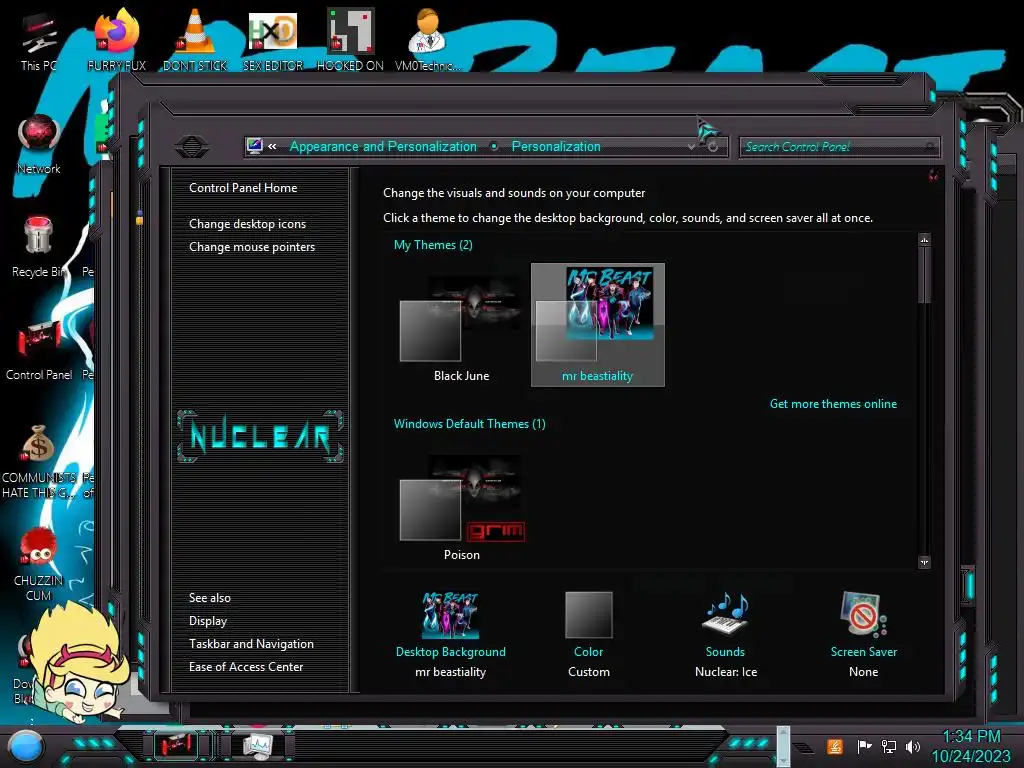Open the VM0Technic doctor icon shortcut

pyautogui.click(x=427, y=39)
